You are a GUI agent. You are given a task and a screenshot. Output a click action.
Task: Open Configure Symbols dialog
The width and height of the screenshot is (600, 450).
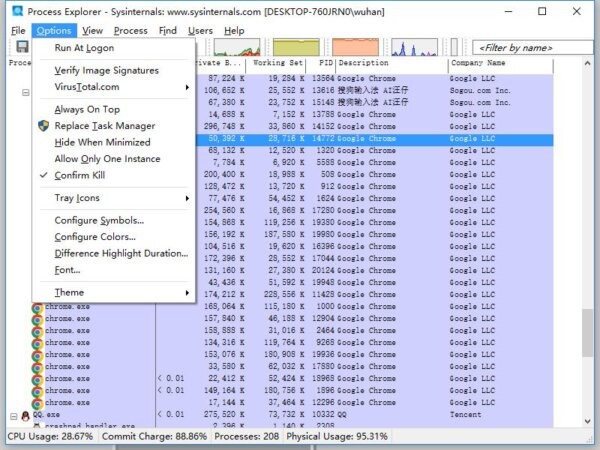[114, 220]
